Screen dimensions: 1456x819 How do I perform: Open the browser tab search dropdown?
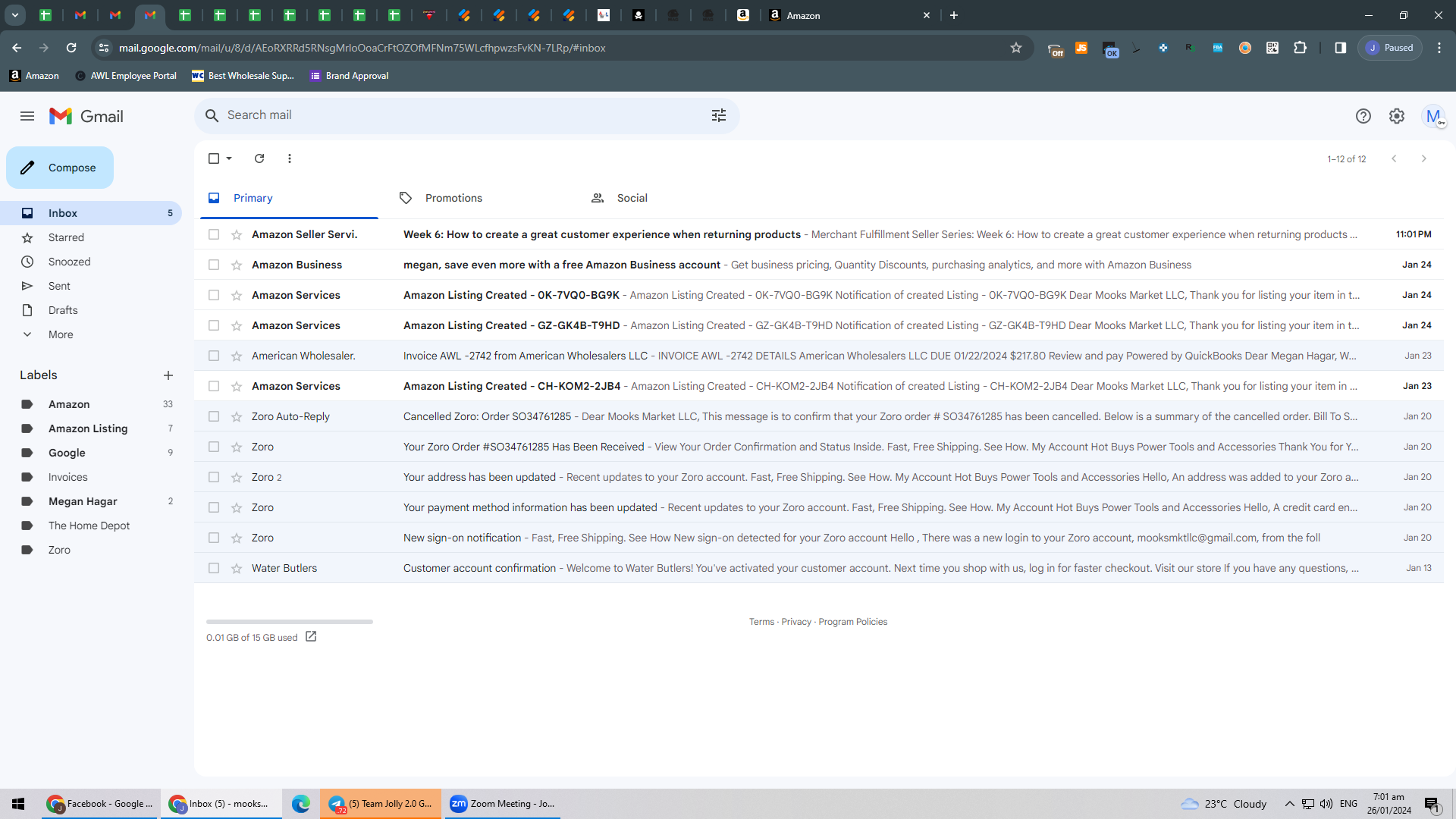pos(14,15)
